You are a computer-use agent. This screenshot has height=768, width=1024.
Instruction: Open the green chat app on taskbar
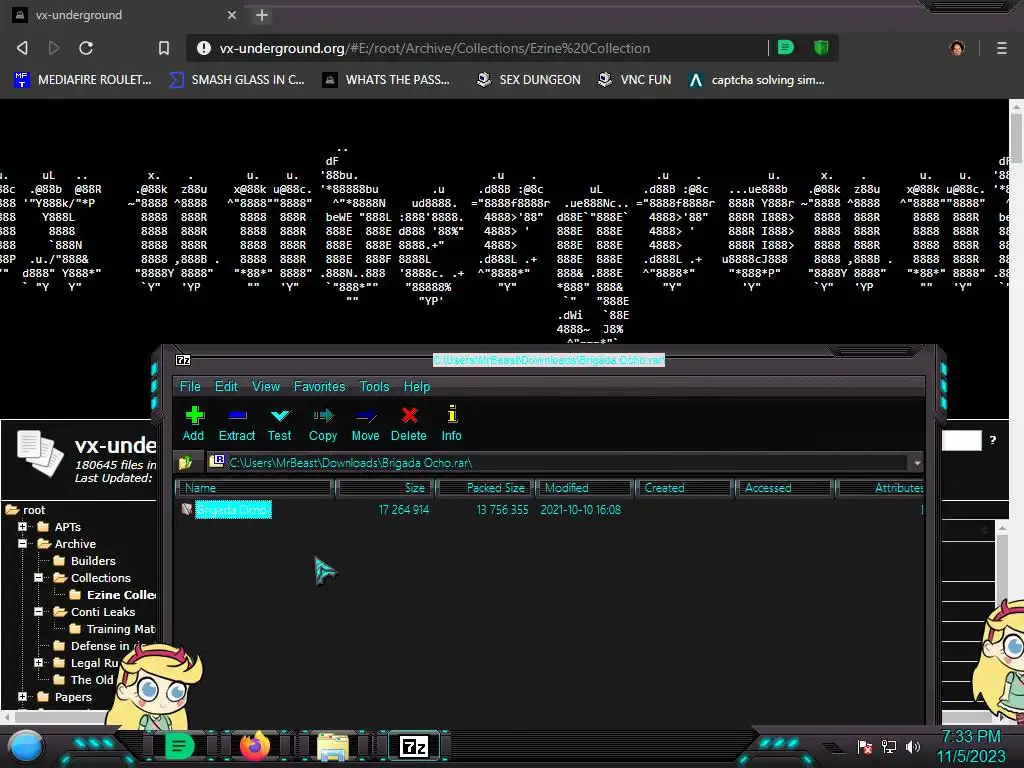point(179,746)
